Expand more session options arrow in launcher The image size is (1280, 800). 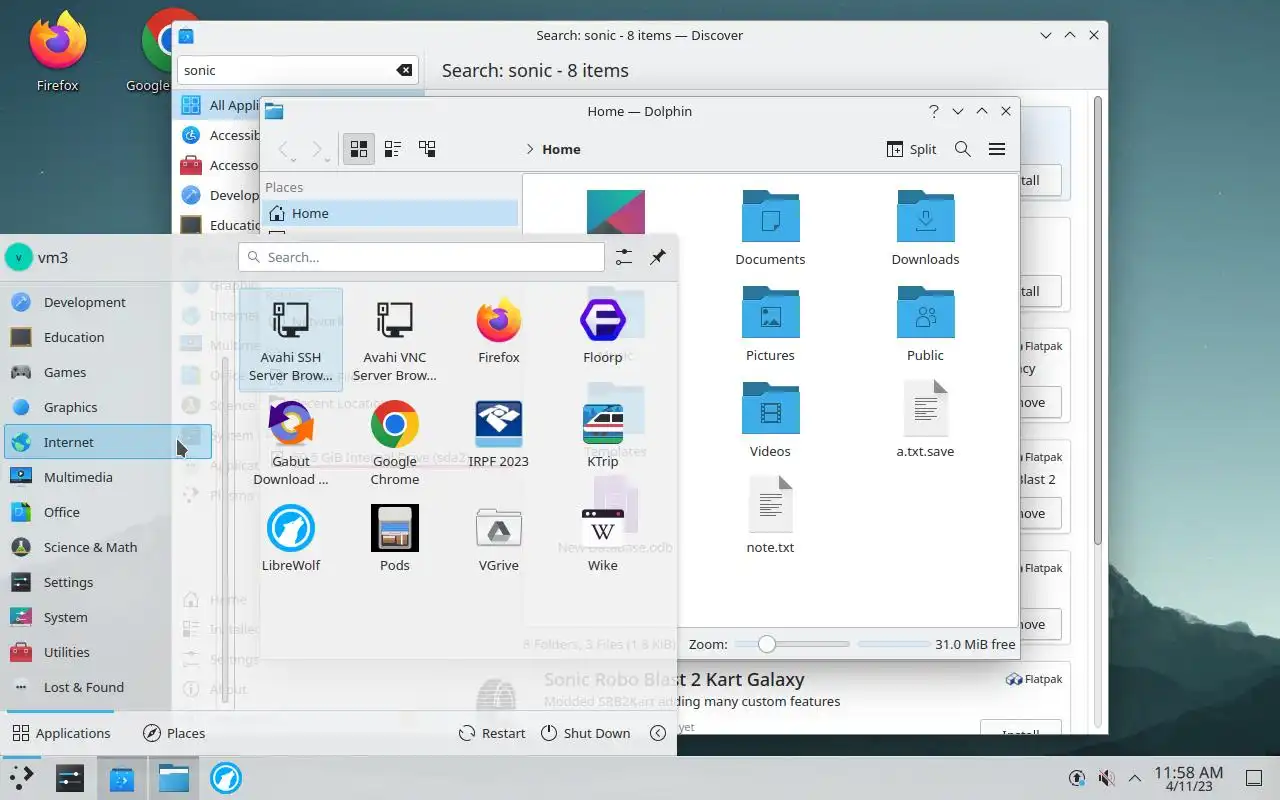pyautogui.click(x=658, y=733)
